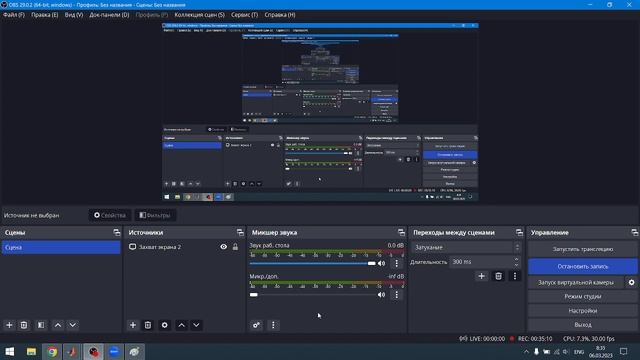
Task: Click Остановить запись button
Action: (x=582, y=266)
